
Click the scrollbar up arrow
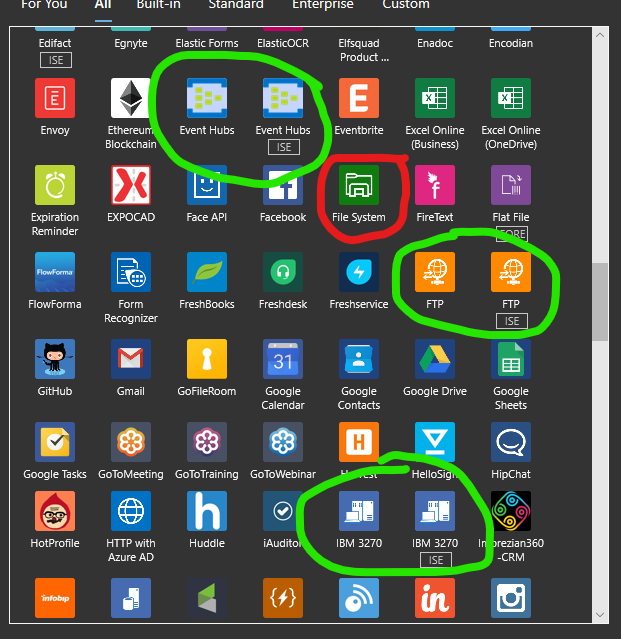coord(600,35)
